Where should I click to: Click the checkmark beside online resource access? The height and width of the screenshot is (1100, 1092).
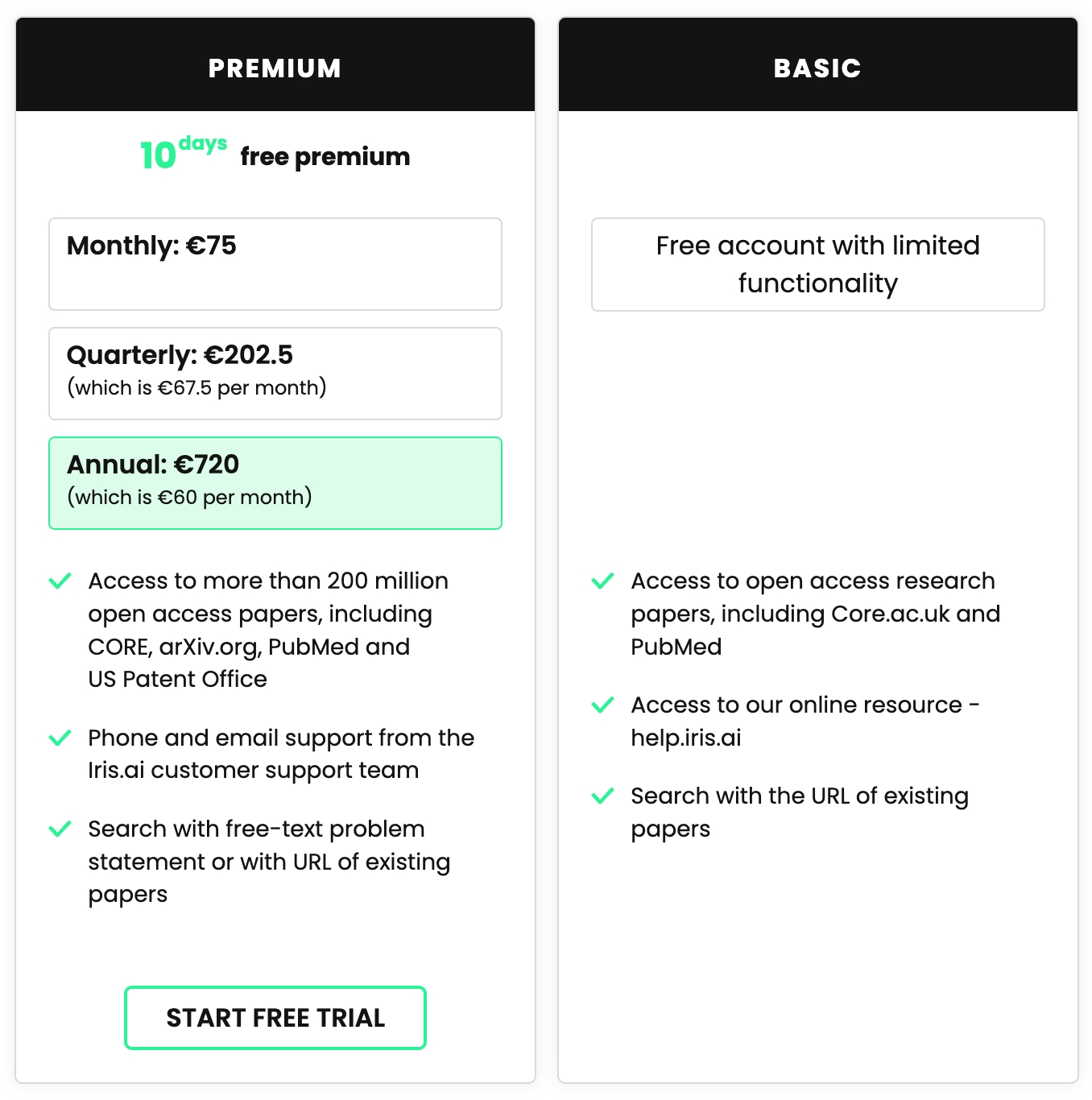tap(603, 705)
